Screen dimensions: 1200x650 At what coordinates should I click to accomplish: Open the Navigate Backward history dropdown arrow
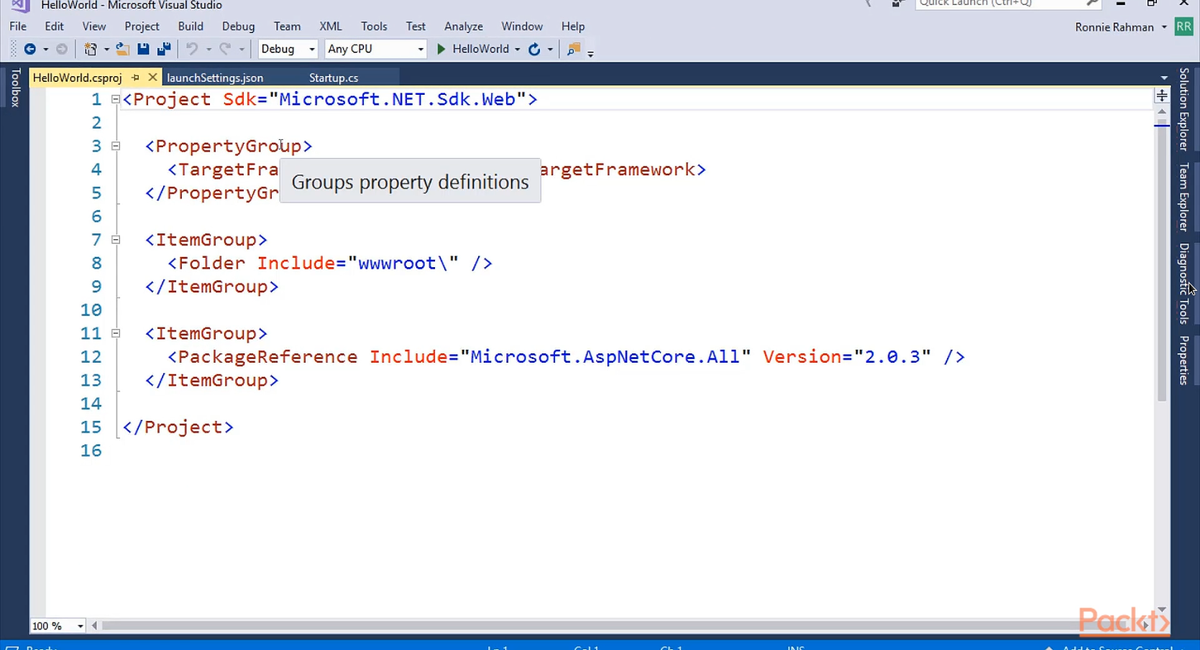point(45,49)
